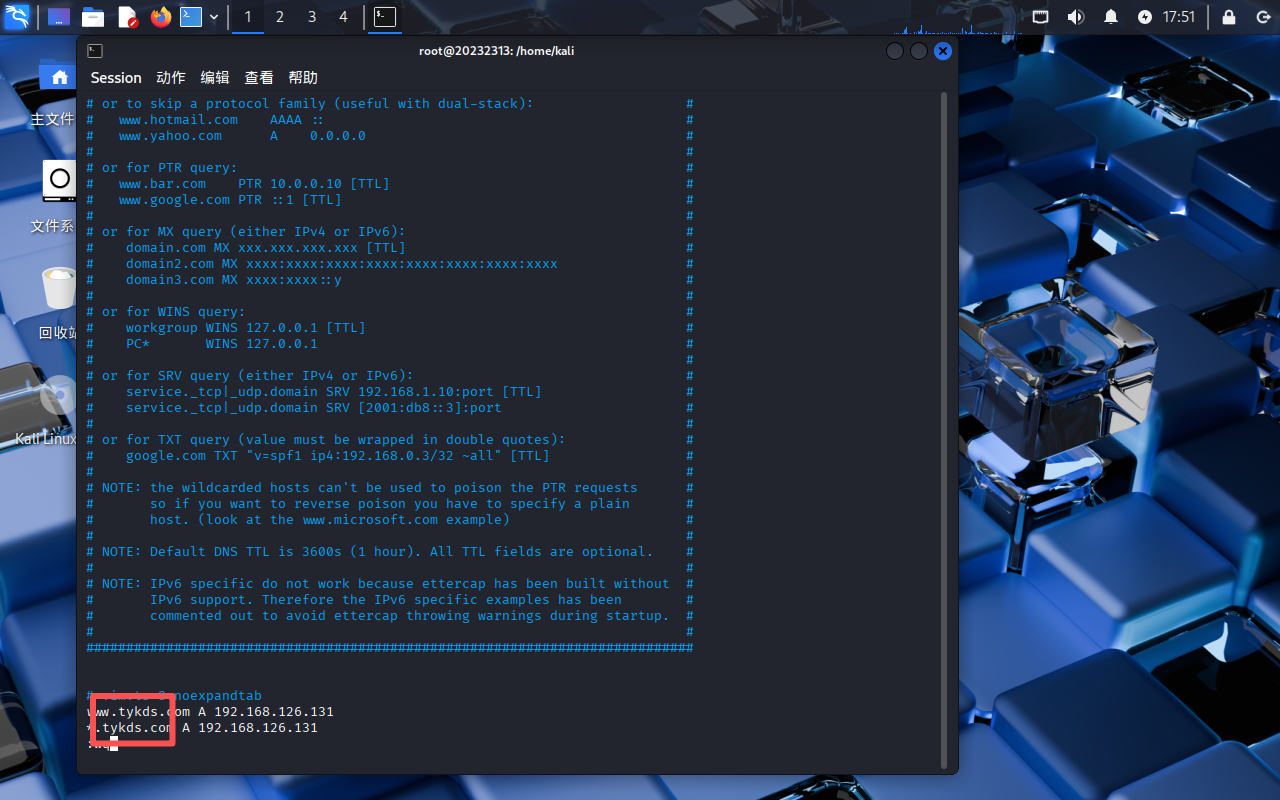Open the file manager launcher in panel
Image resolution: width=1280 pixels, height=800 pixels.
93,17
